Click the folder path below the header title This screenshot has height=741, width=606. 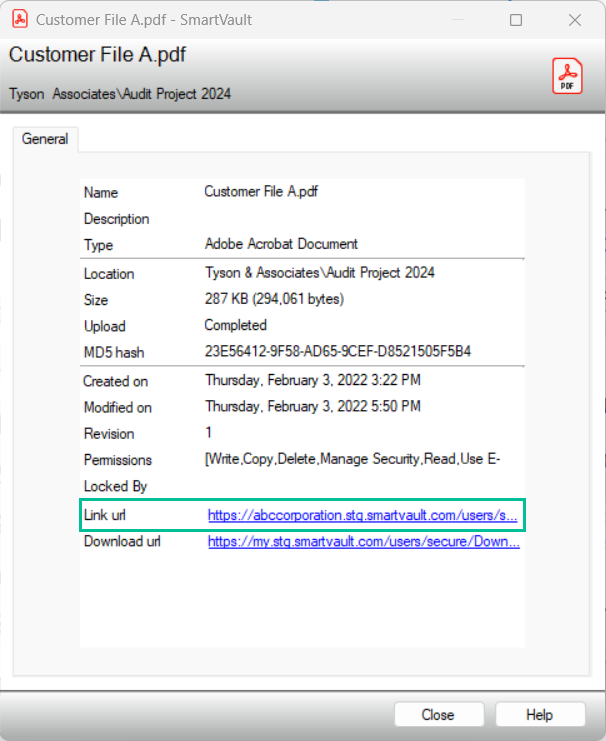click(x=120, y=94)
